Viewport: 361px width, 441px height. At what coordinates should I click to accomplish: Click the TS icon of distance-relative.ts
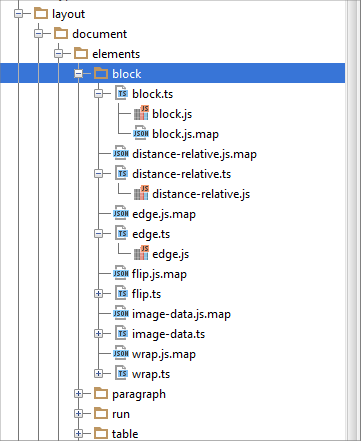[122, 173]
